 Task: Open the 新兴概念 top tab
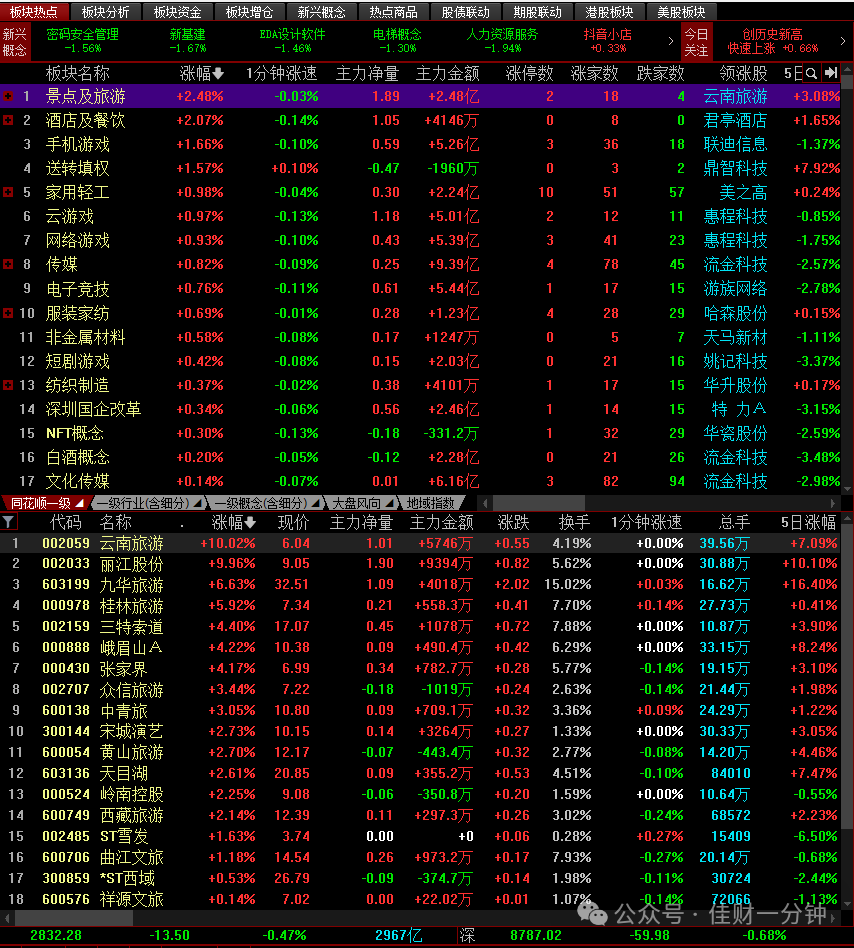pyautogui.click(x=321, y=11)
